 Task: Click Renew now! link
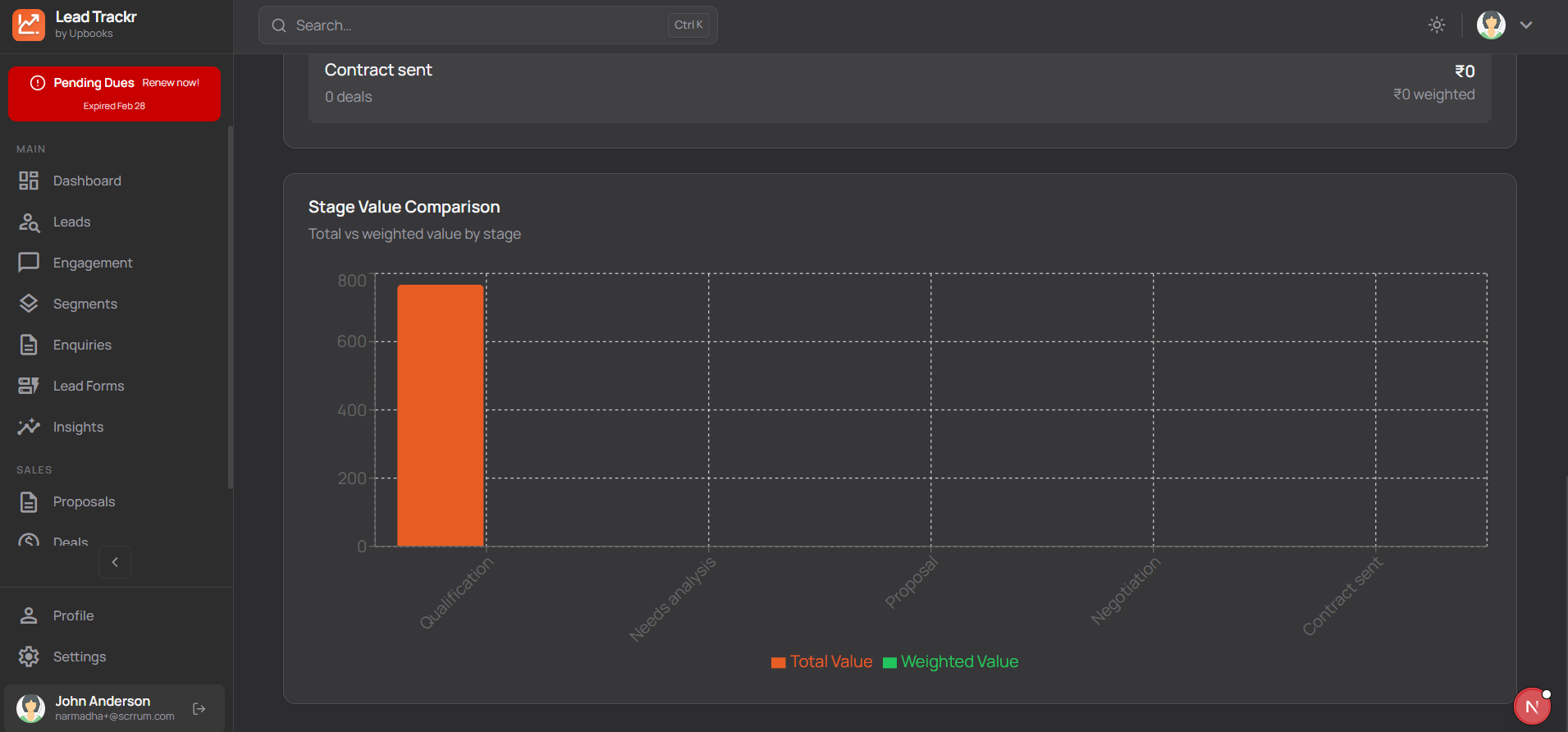coord(171,83)
